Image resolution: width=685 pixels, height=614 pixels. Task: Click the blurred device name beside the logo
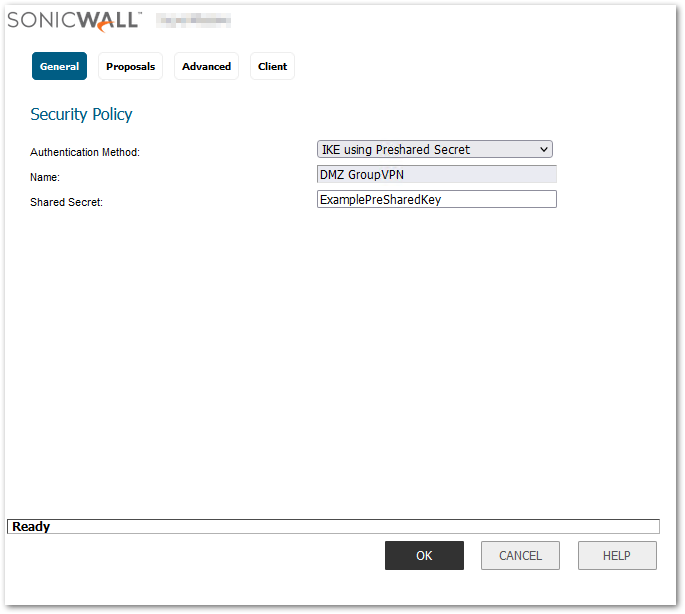[193, 20]
